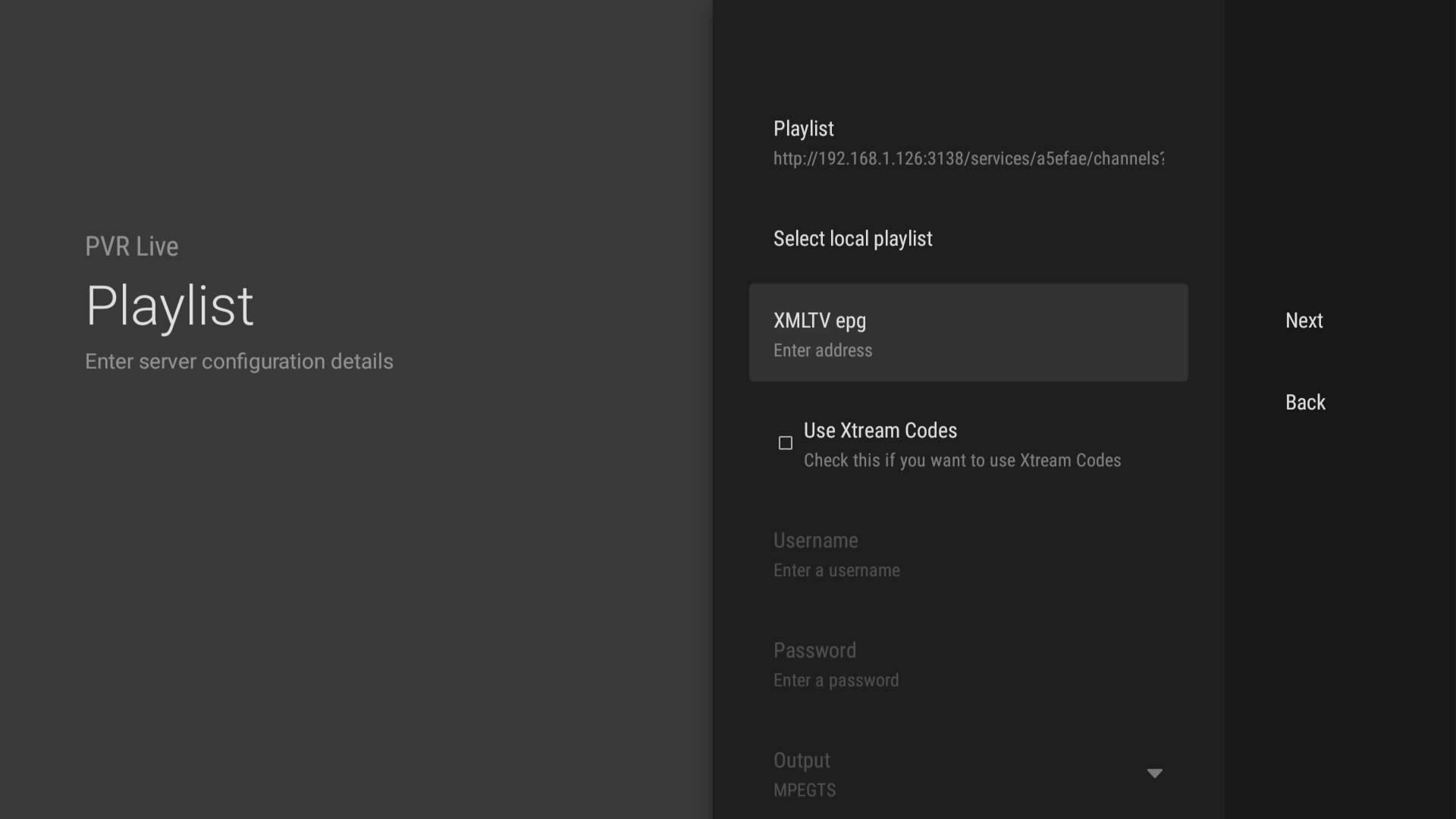Click the Enter a password placeholder
Screen dimensions: 1456x819
(836, 681)
